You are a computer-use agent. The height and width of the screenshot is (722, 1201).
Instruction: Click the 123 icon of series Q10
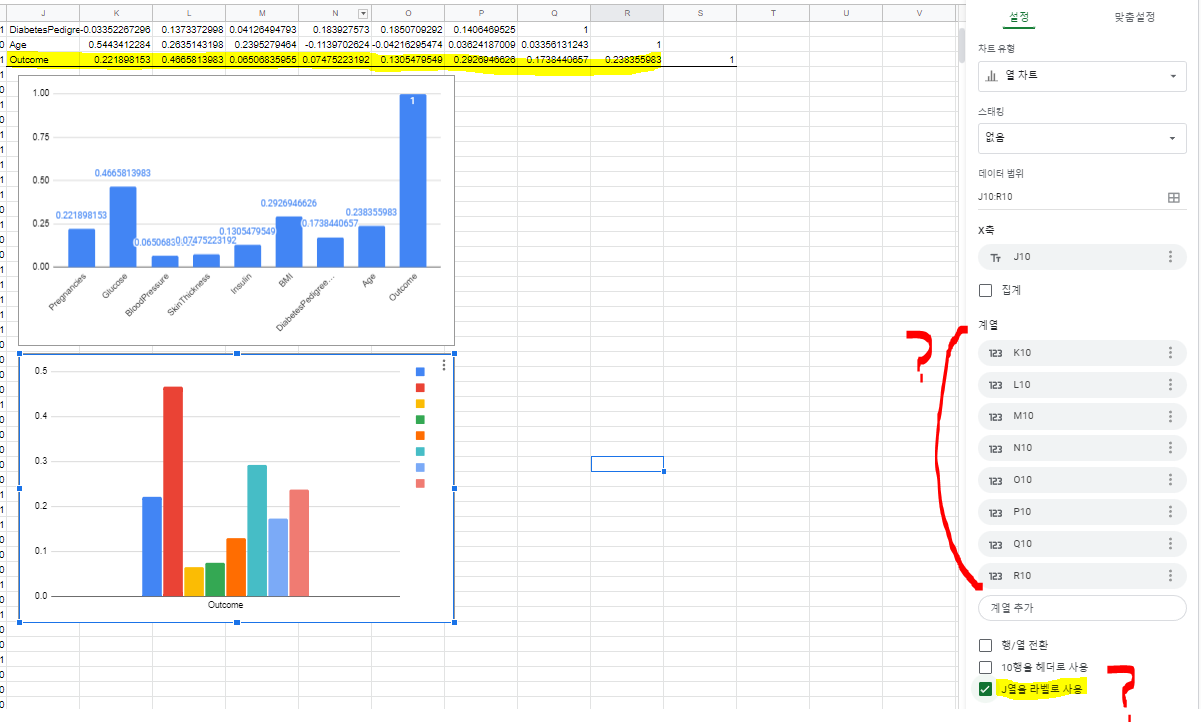[x=995, y=545]
